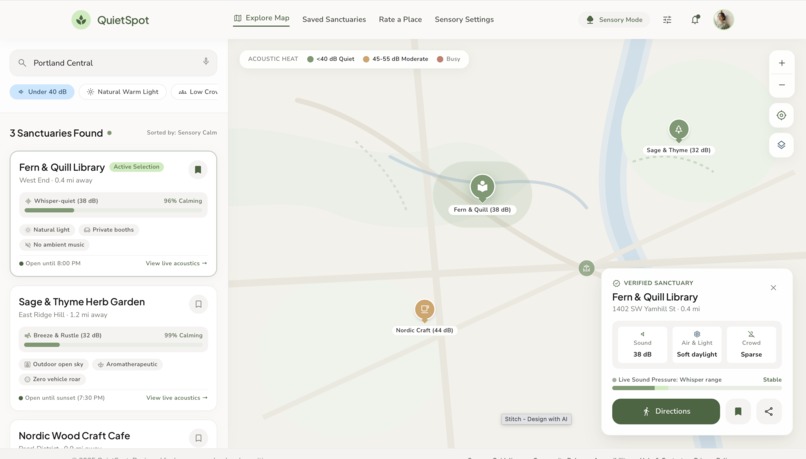Toggle Sensory Mode

614,20
